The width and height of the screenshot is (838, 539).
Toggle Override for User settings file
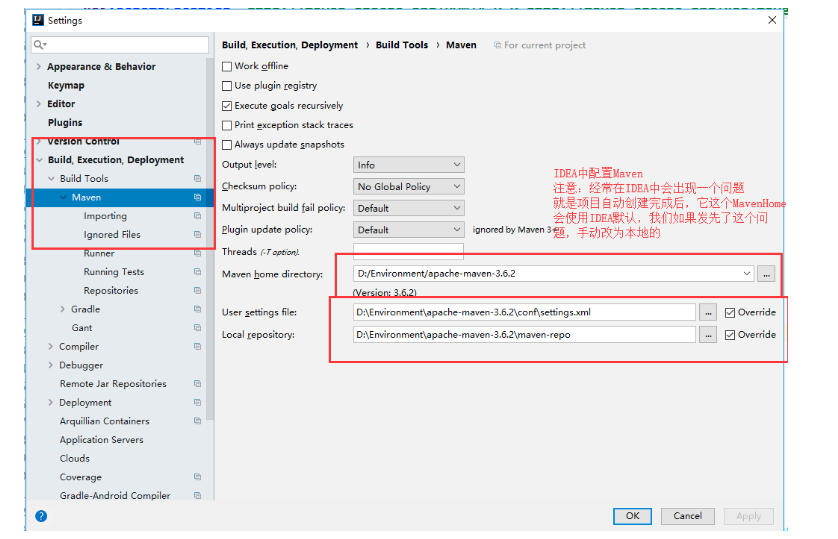point(730,313)
